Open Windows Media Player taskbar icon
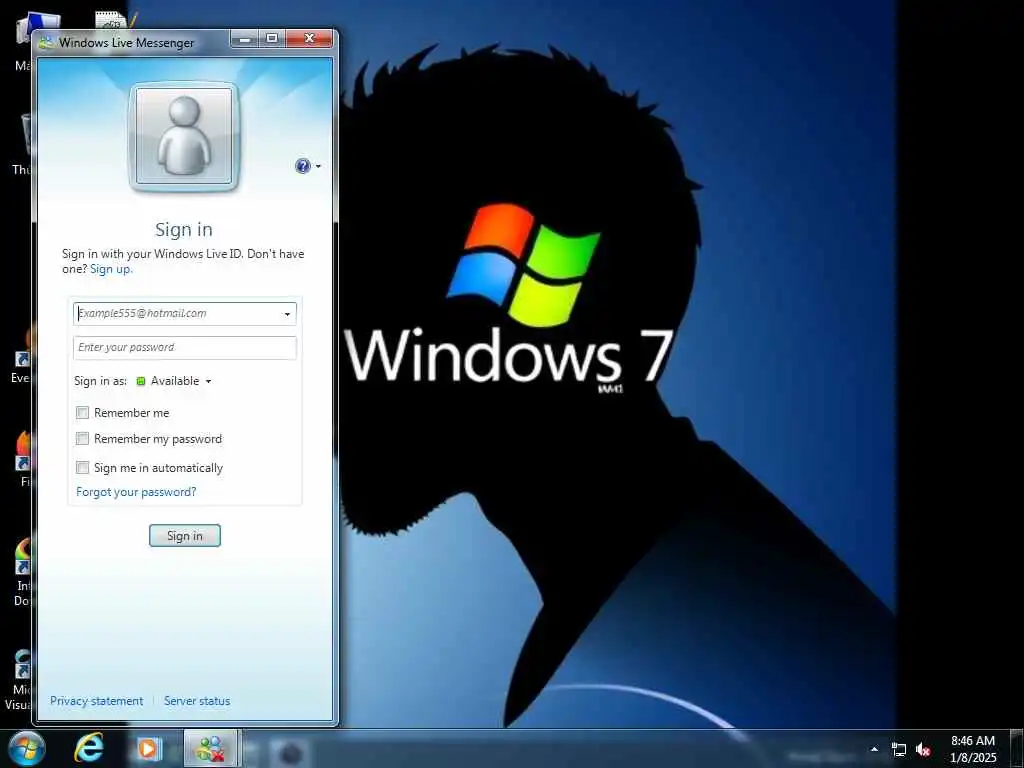1024x768 pixels. tap(148, 749)
